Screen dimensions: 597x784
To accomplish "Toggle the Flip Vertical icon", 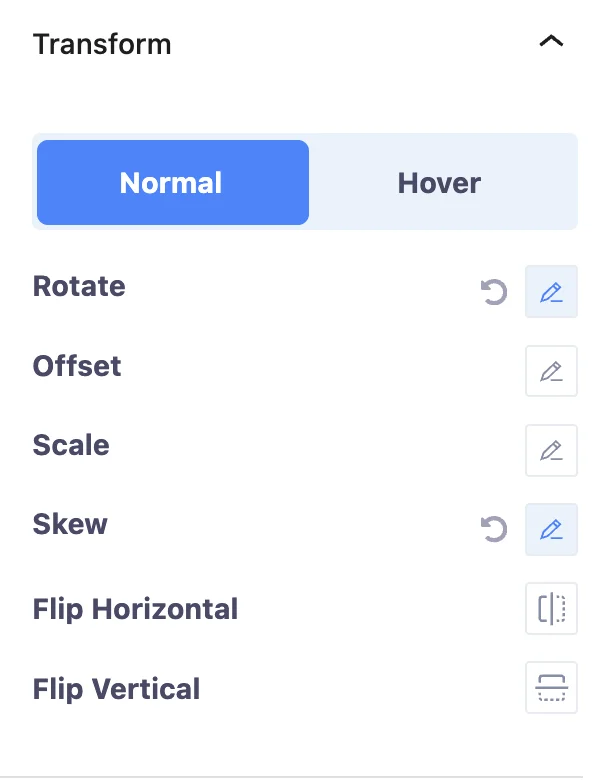I will click(x=551, y=688).
